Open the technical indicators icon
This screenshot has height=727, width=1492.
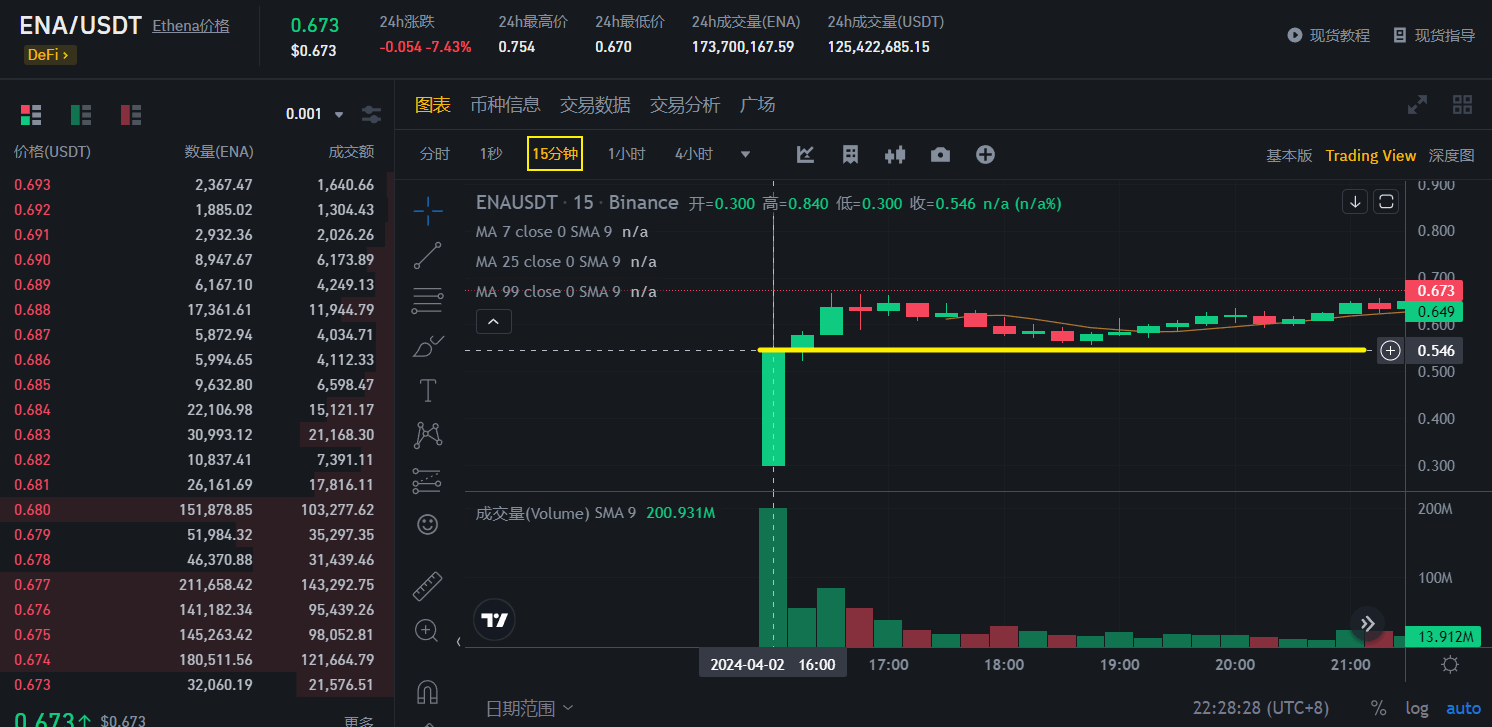(x=805, y=154)
